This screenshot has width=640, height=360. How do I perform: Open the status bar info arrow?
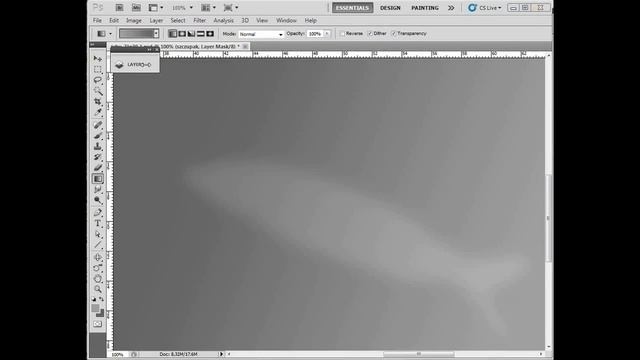[222, 354]
